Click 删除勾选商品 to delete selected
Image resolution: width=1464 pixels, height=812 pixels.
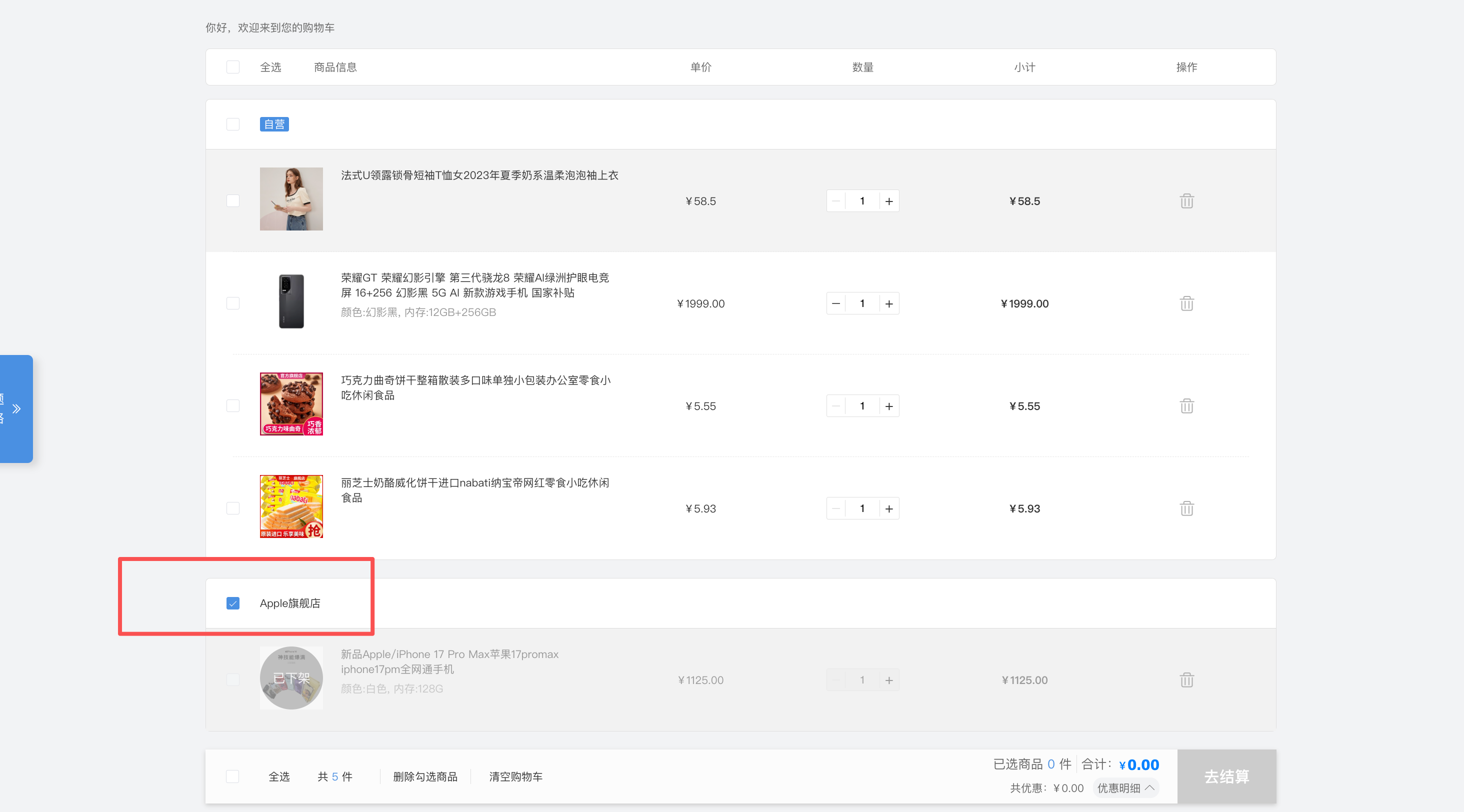[x=425, y=776]
